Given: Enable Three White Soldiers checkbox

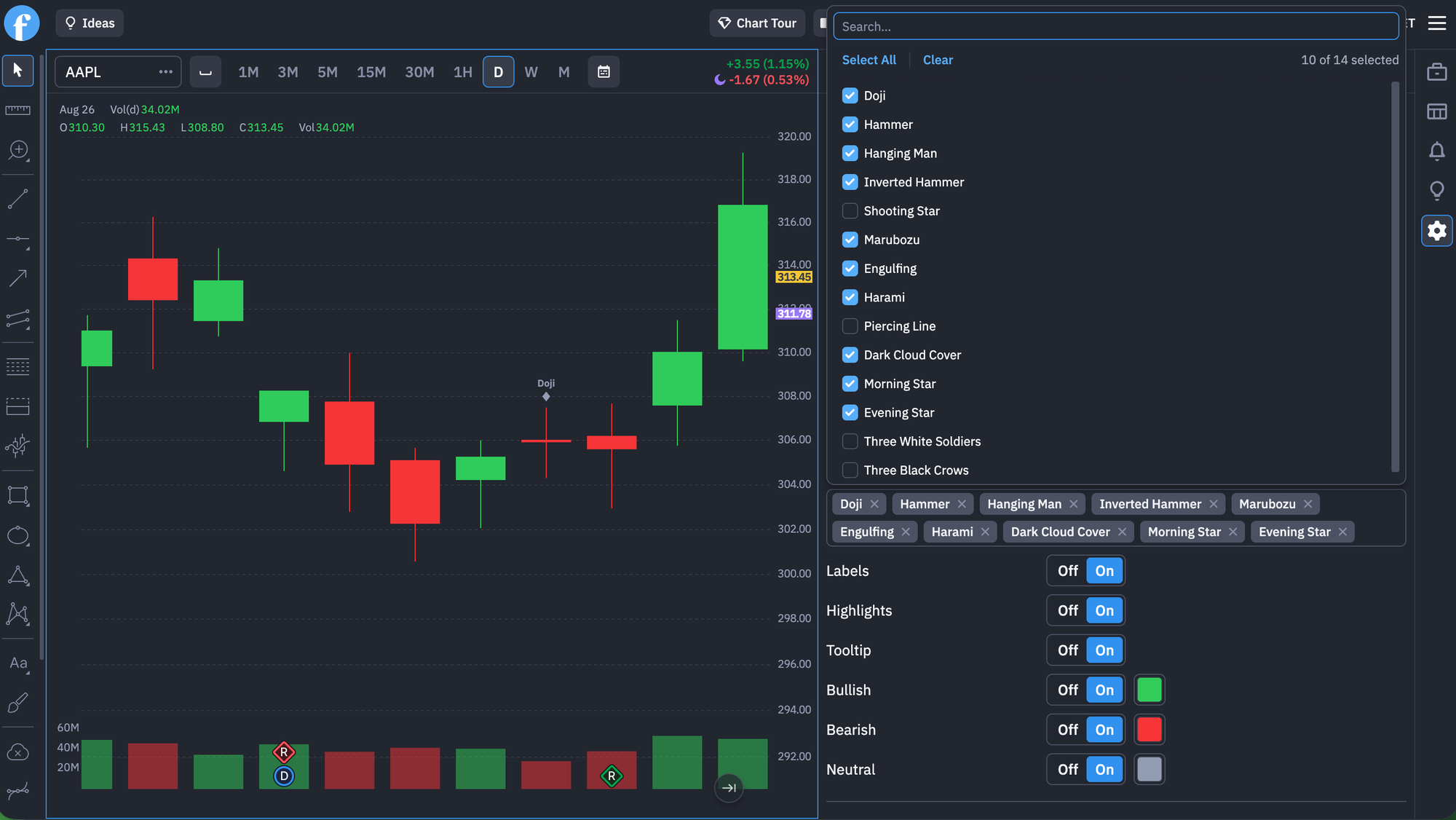Looking at the screenshot, I should 850,441.
